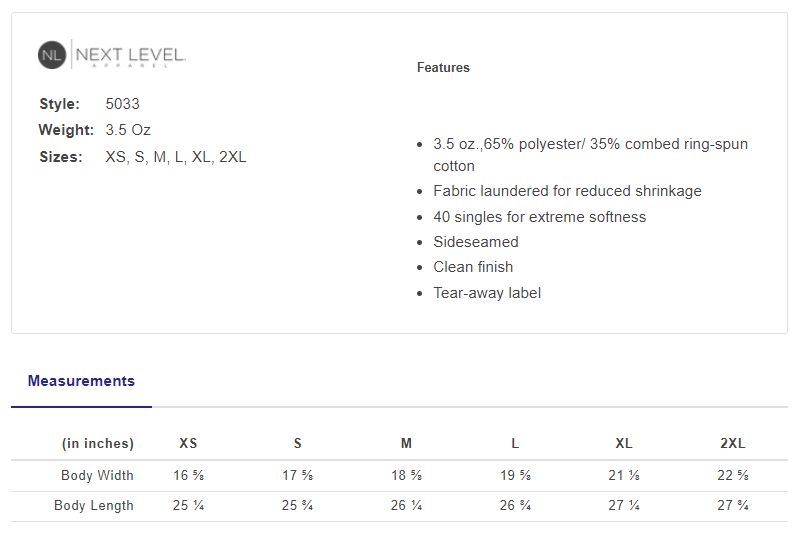Click the sizes list XS through 2XL
The height and width of the screenshot is (543, 800).
[x=176, y=157]
